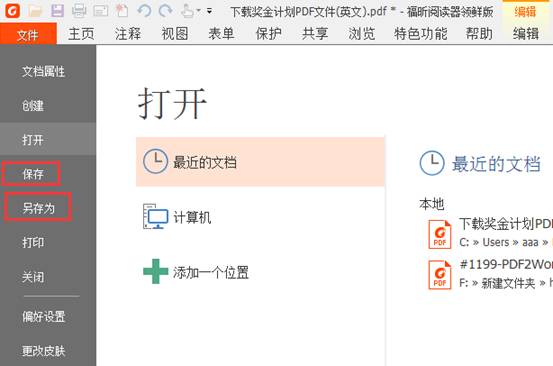The height and width of the screenshot is (366, 553).
Task: Choose 另存为 in the file sidebar
Action: (38, 208)
